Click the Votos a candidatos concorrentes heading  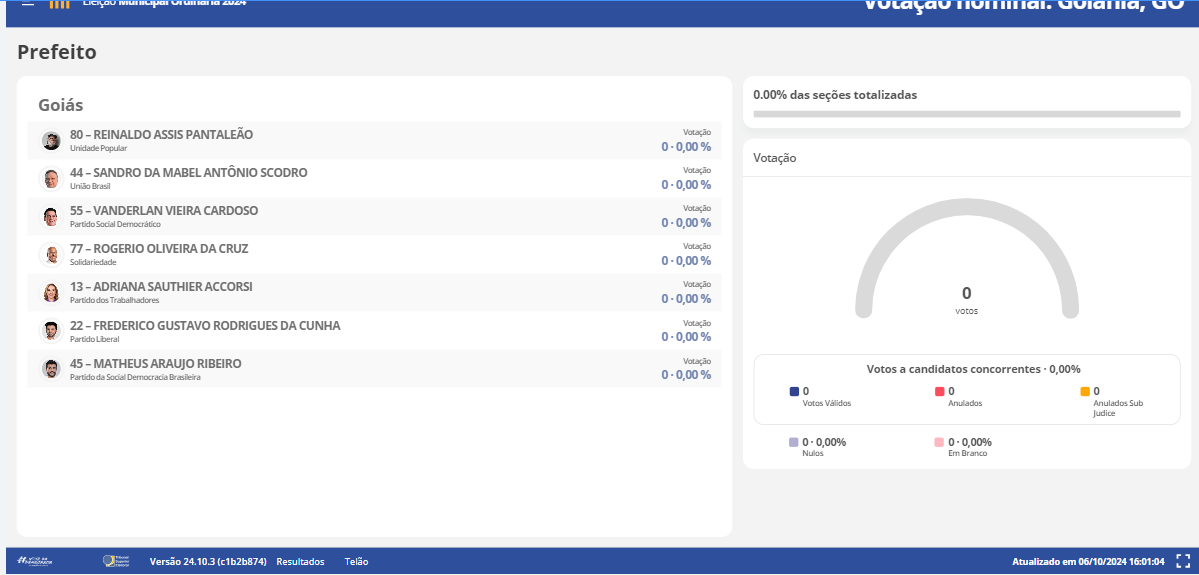point(973,369)
